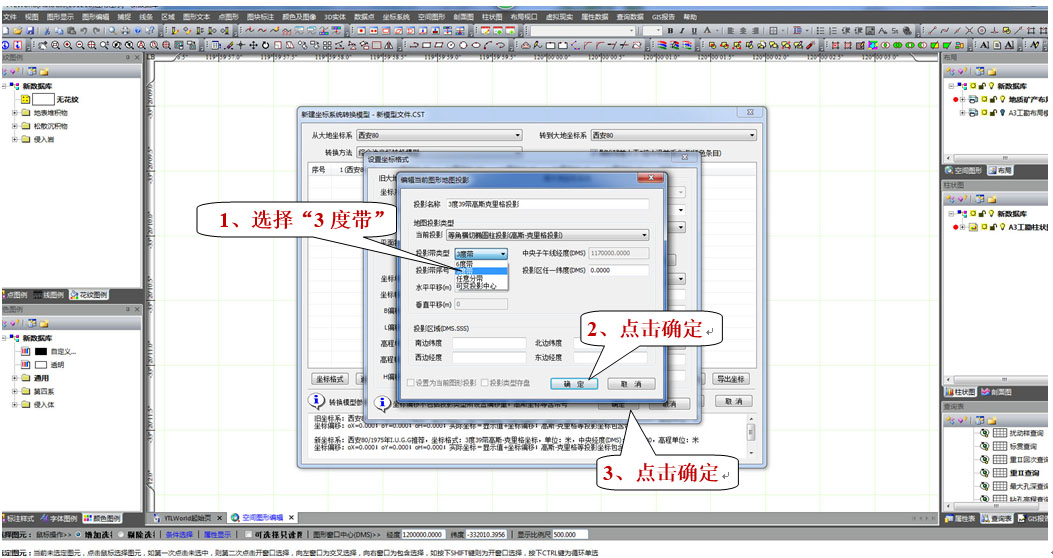Click the AI text tool icon
Screen dimensions: 1053x558
coord(985,45)
